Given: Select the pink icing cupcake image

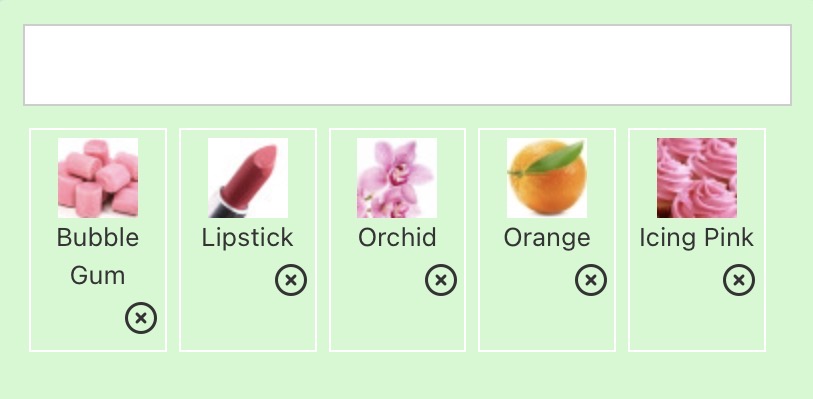Looking at the screenshot, I should point(697,178).
